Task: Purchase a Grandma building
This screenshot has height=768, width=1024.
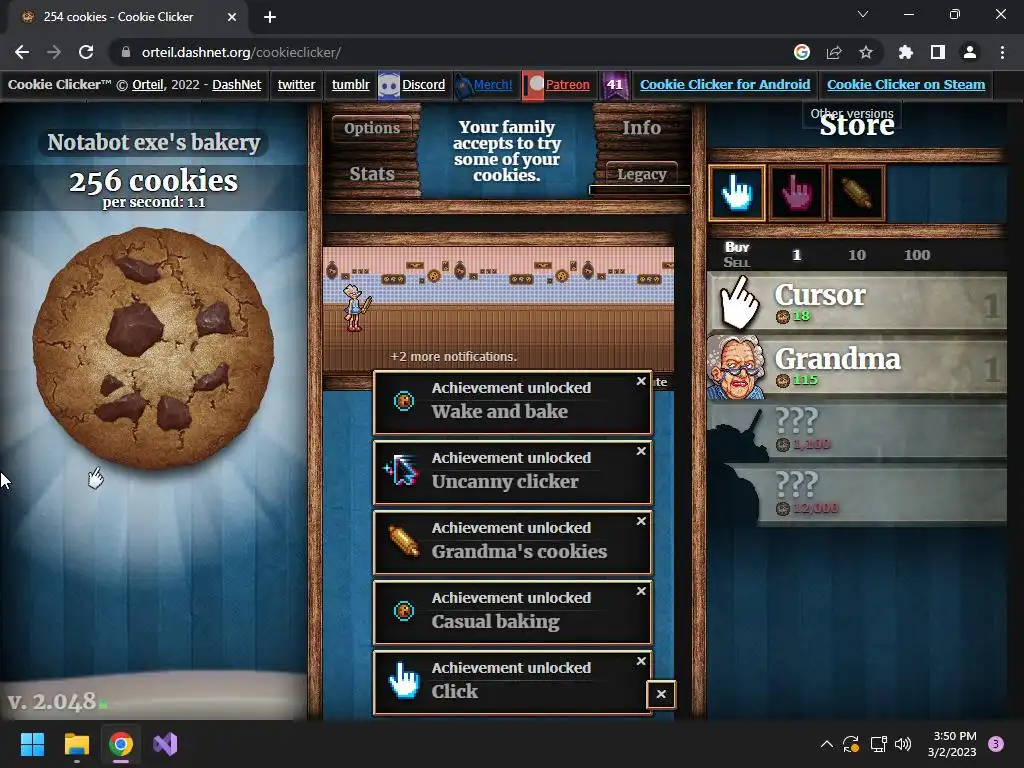Action: click(x=857, y=366)
